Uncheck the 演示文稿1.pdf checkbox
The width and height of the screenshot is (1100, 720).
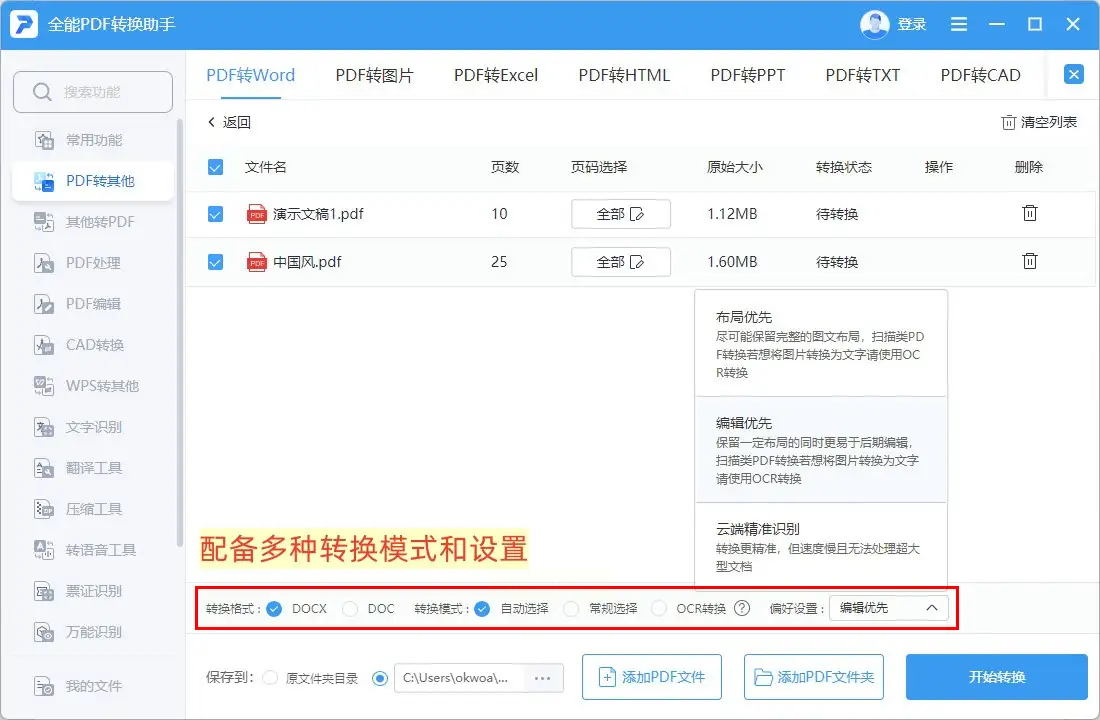[215, 214]
